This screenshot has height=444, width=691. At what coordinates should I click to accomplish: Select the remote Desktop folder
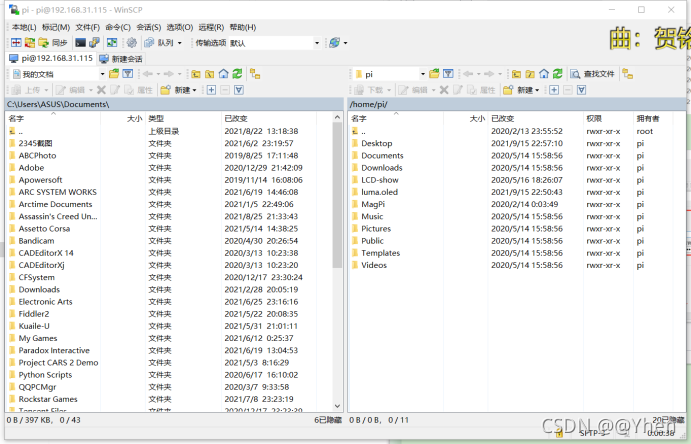(376, 143)
